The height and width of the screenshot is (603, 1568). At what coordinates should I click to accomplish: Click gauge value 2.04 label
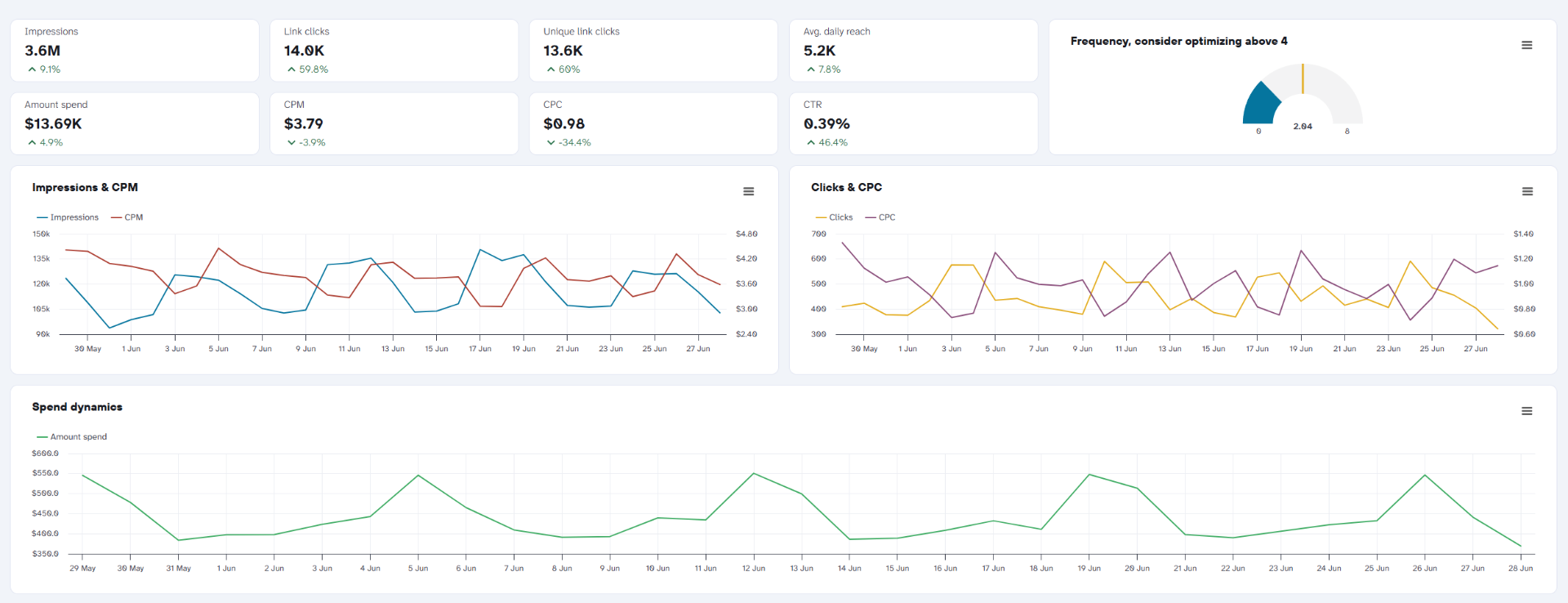coord(1303,127)
